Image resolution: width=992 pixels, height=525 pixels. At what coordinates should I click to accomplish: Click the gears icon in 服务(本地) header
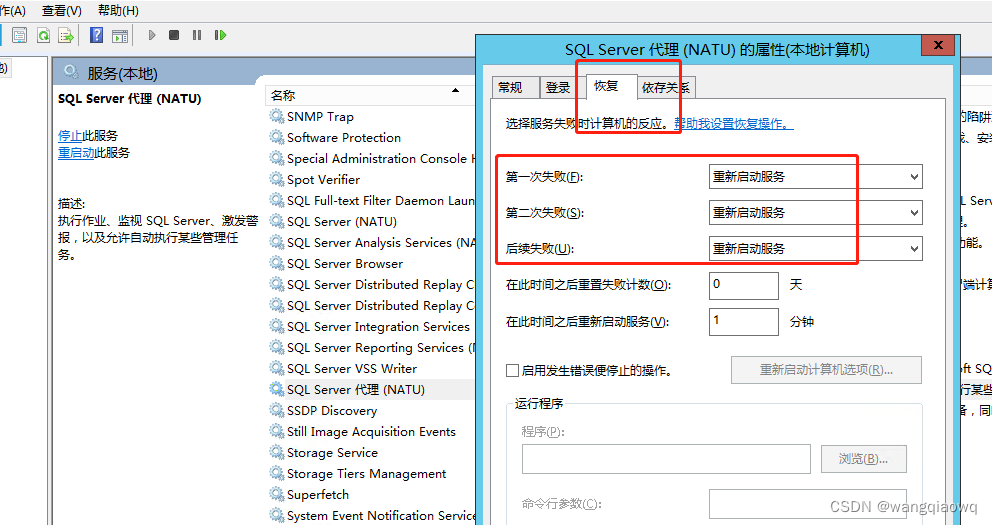(x=71, y=72)
